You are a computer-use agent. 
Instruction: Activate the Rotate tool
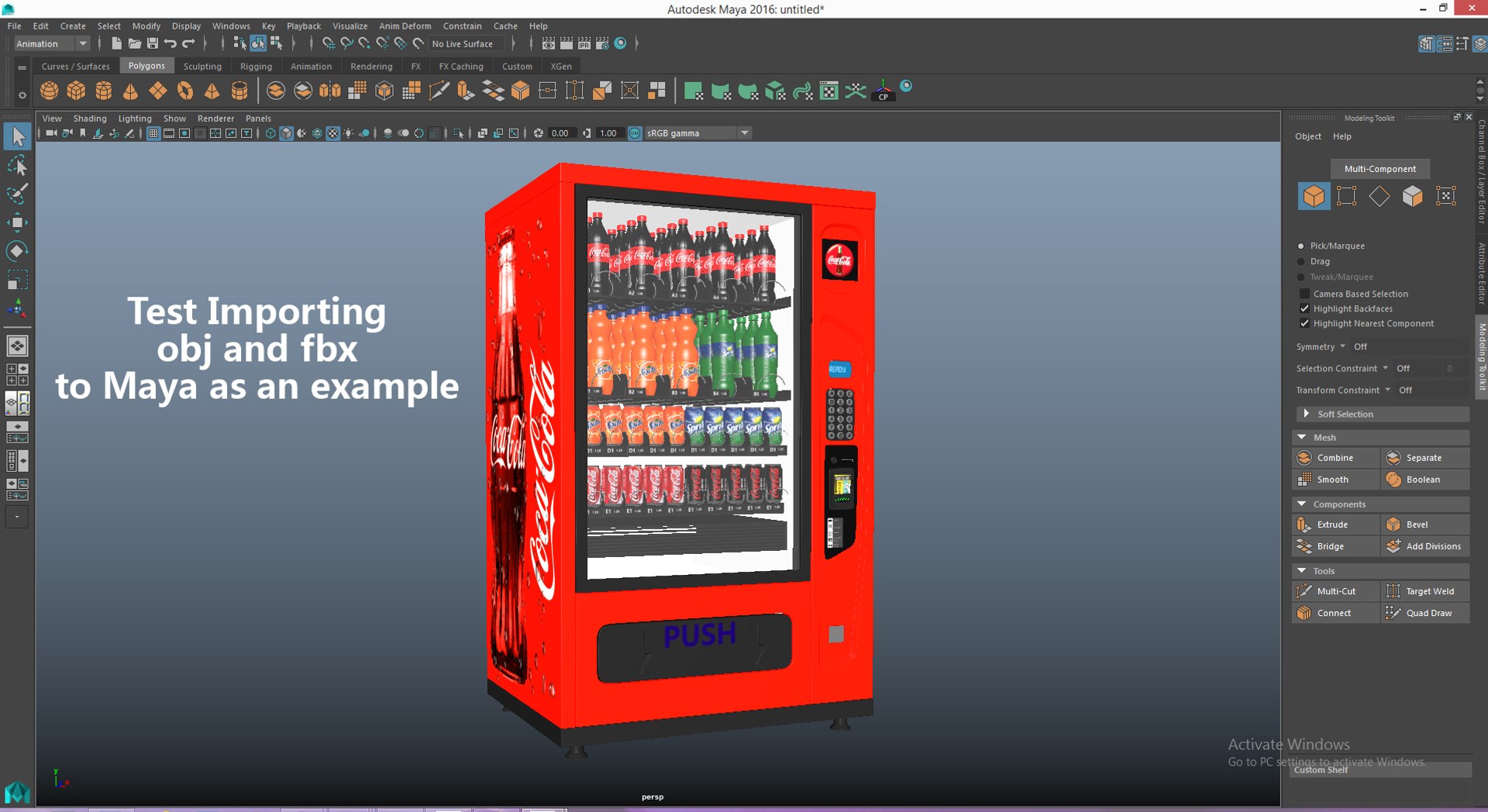pos(17,251)
